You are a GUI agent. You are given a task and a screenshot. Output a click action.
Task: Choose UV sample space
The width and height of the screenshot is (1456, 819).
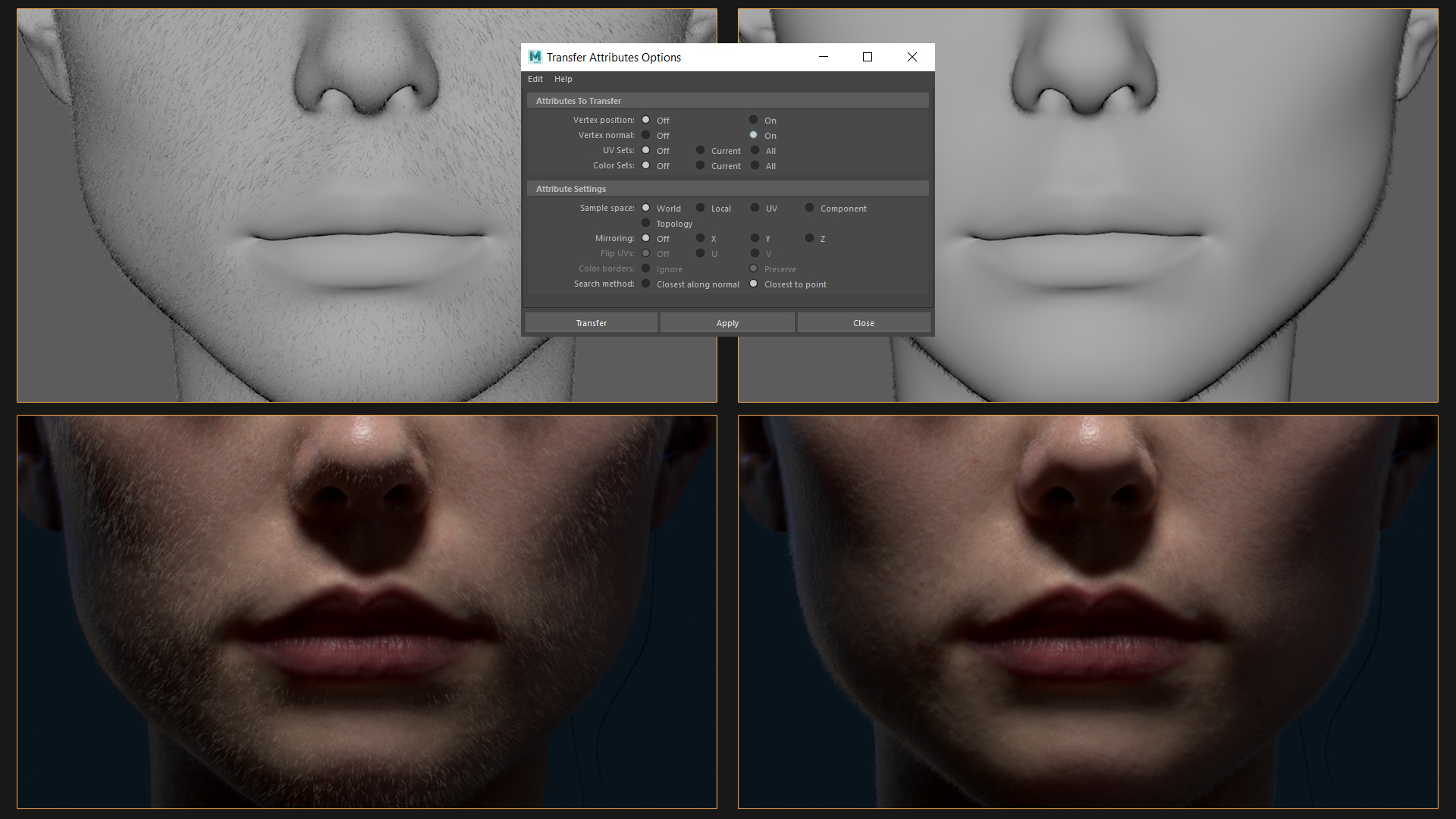[755, 208]
